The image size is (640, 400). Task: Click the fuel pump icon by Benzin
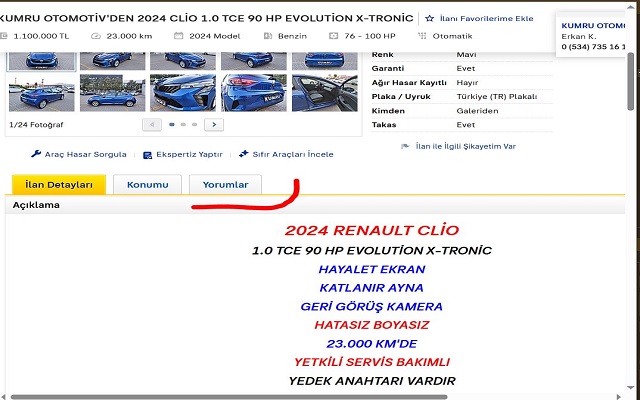[268, 36]
